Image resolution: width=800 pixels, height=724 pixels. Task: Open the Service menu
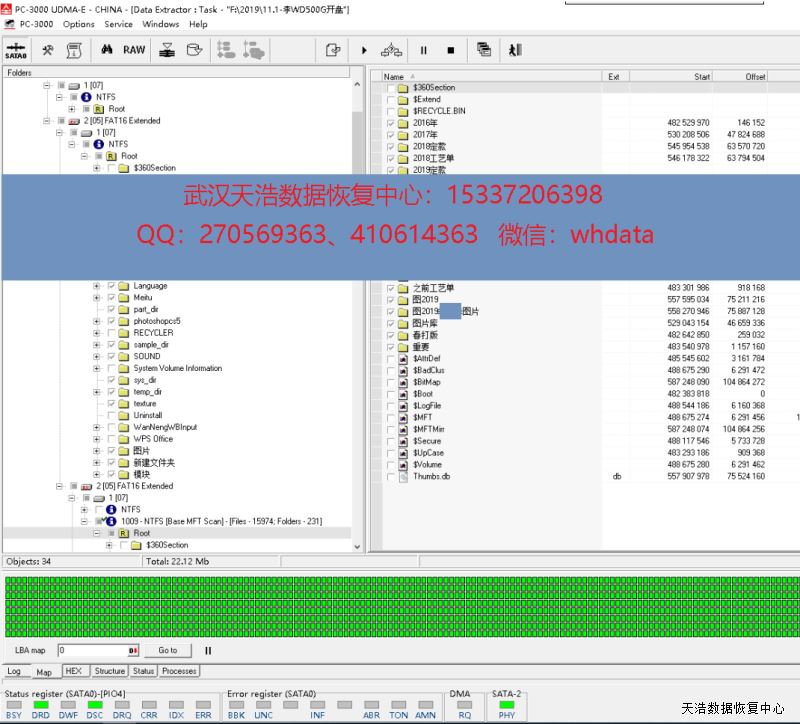pos(118,24)
